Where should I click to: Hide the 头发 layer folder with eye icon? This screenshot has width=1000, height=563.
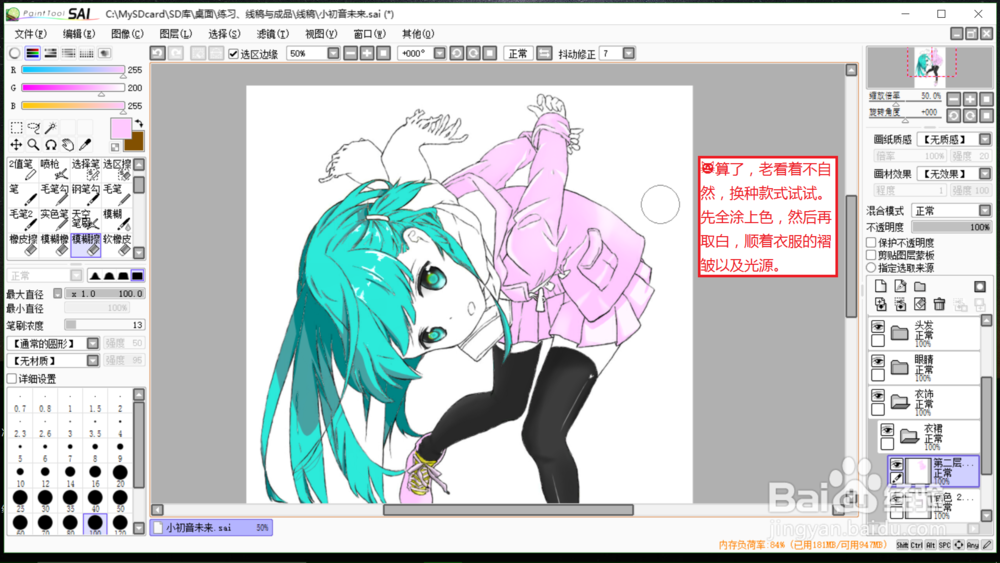point(878,326)
